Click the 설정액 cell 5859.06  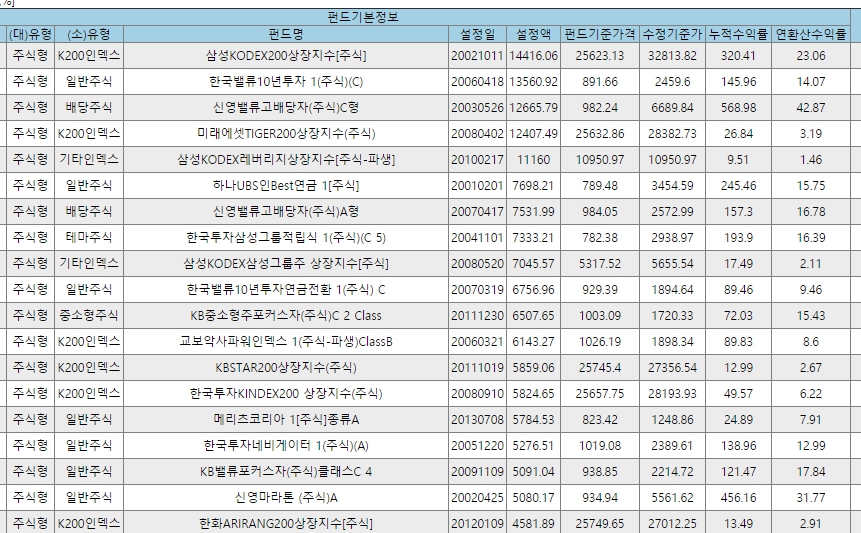pyautogui.click(x=533, y=367)
